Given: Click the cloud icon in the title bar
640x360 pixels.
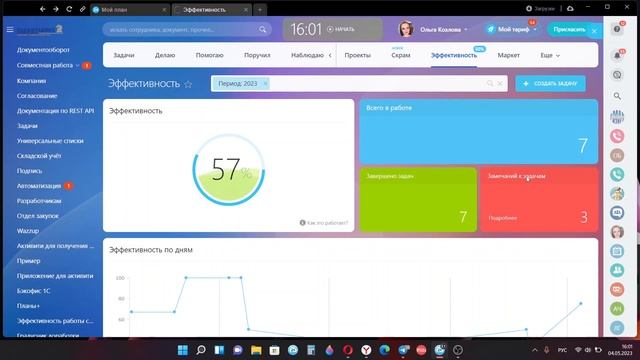Looking at the screenshot, I should 570,8.
